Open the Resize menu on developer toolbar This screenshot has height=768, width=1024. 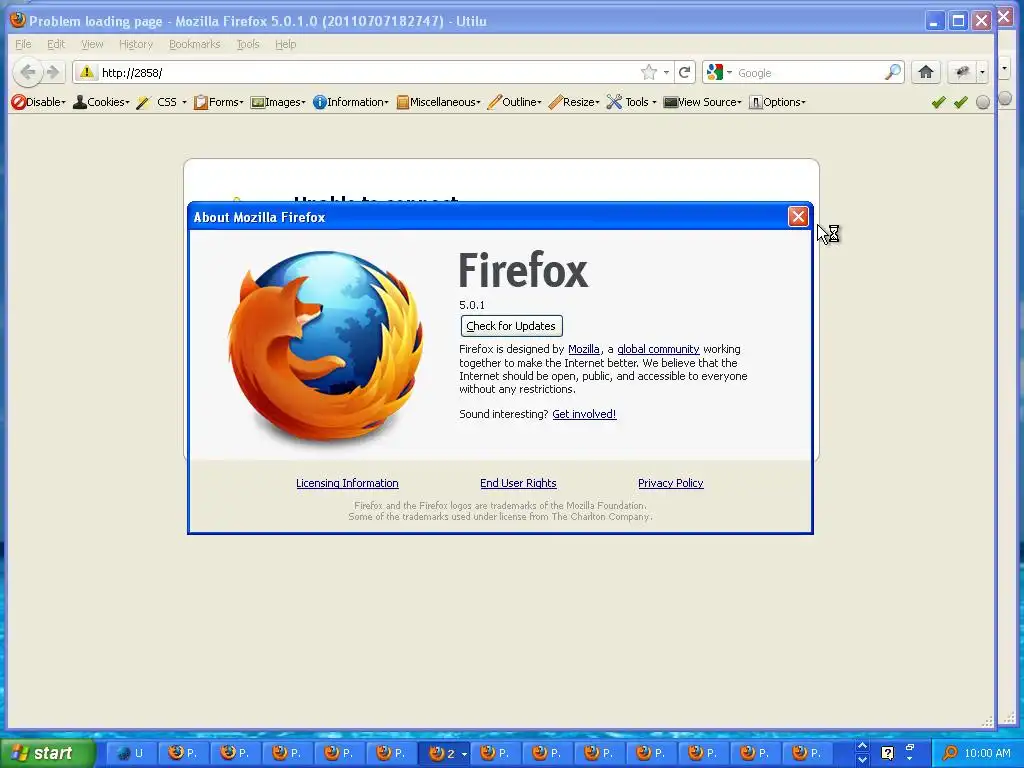point(574,102)
